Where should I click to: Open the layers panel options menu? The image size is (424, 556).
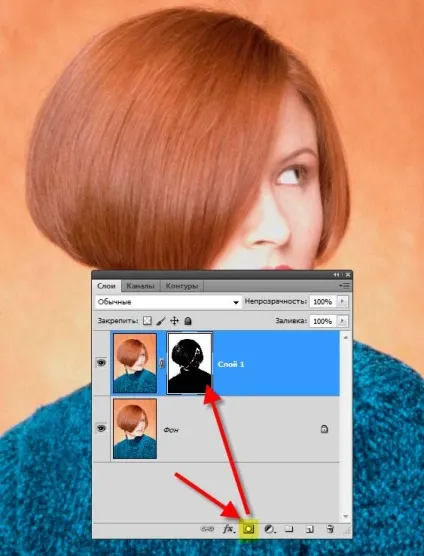pyautogui.click(x=344, y=285)
